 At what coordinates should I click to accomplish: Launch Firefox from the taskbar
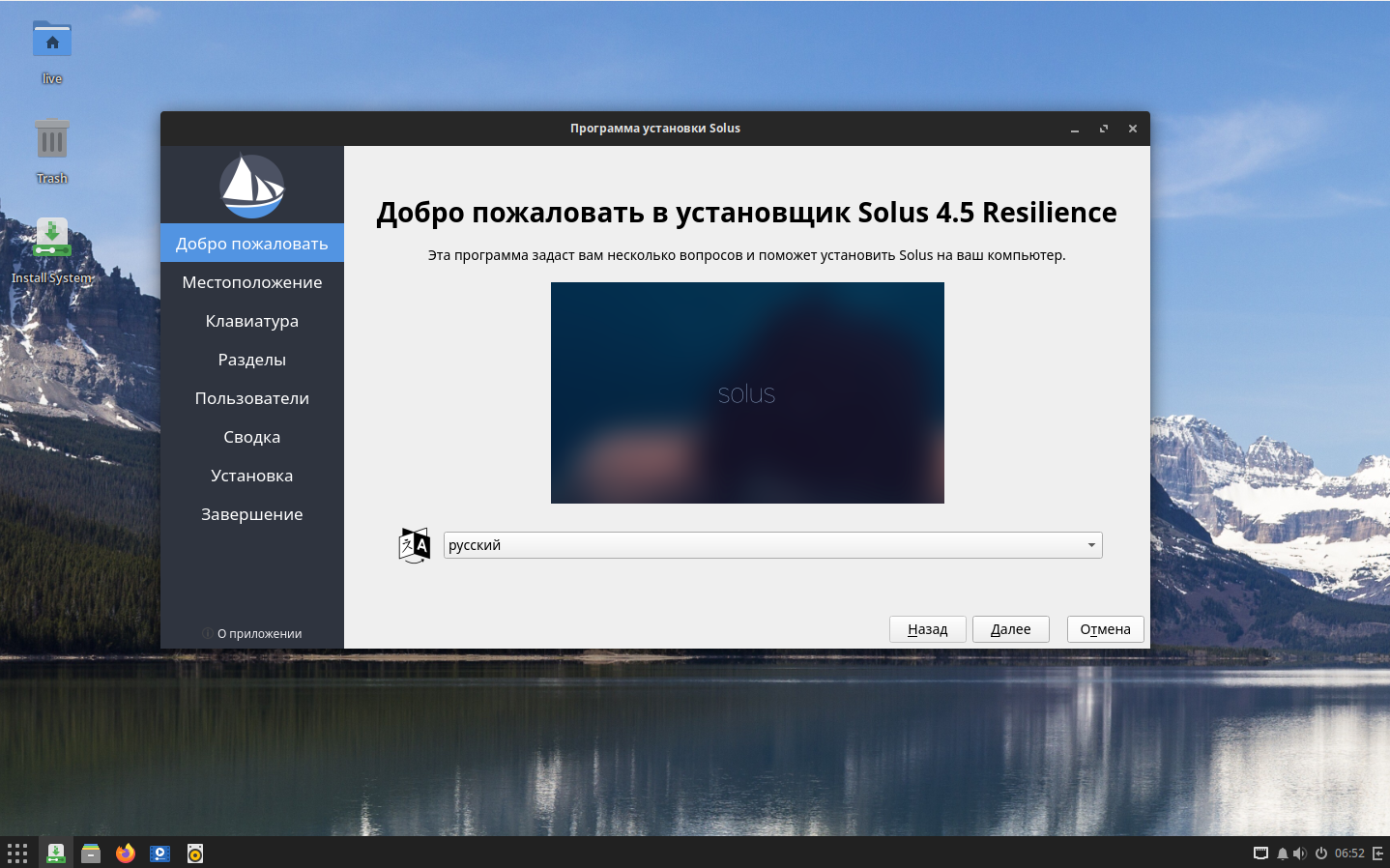click(x=126, y=854)
